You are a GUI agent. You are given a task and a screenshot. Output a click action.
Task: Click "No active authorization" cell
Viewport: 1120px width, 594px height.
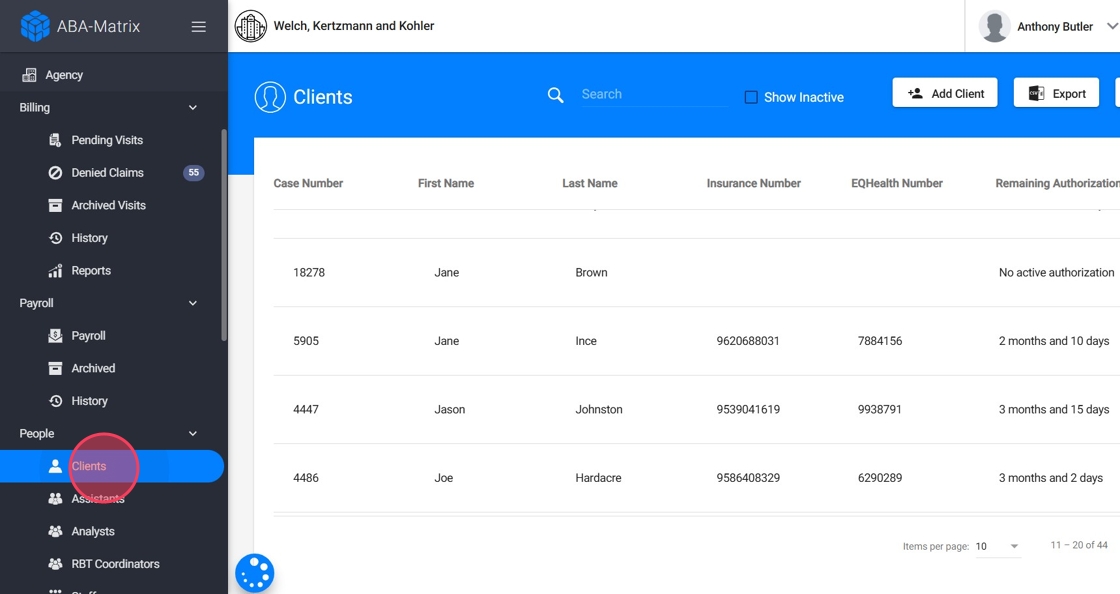pyautogui.click(x=1056, y=273)
